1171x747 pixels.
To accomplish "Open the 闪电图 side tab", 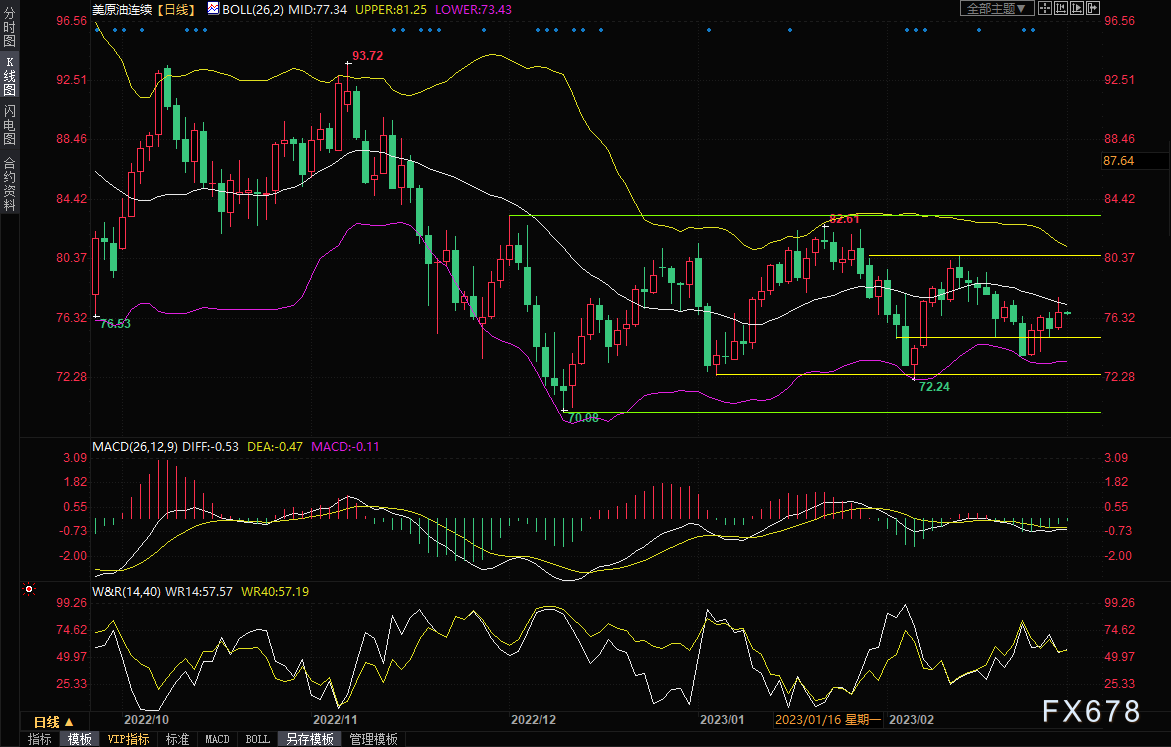I will [x=9, y=125].
